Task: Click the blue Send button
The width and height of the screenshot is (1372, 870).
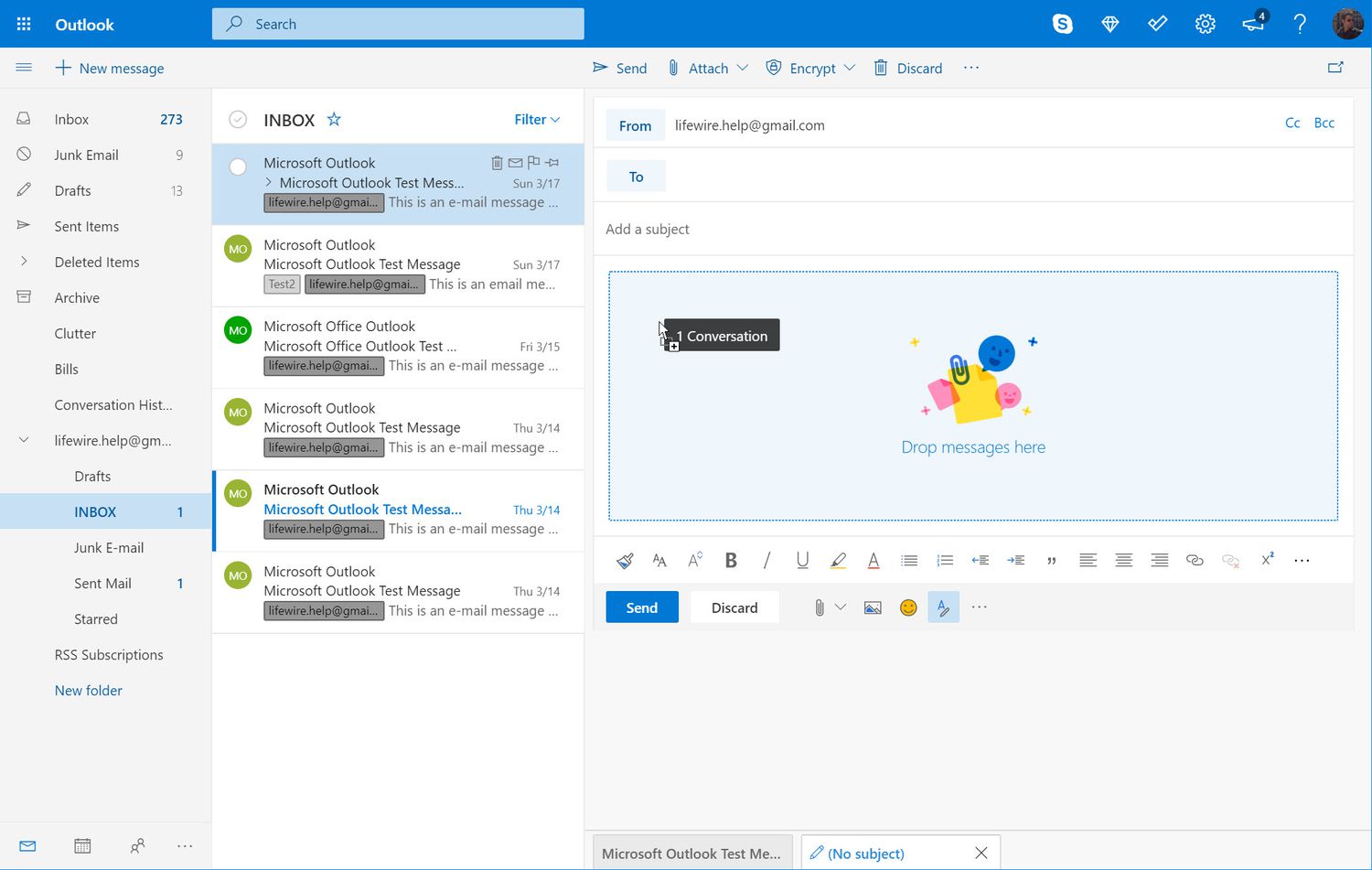Action: [x=642, y=607]
